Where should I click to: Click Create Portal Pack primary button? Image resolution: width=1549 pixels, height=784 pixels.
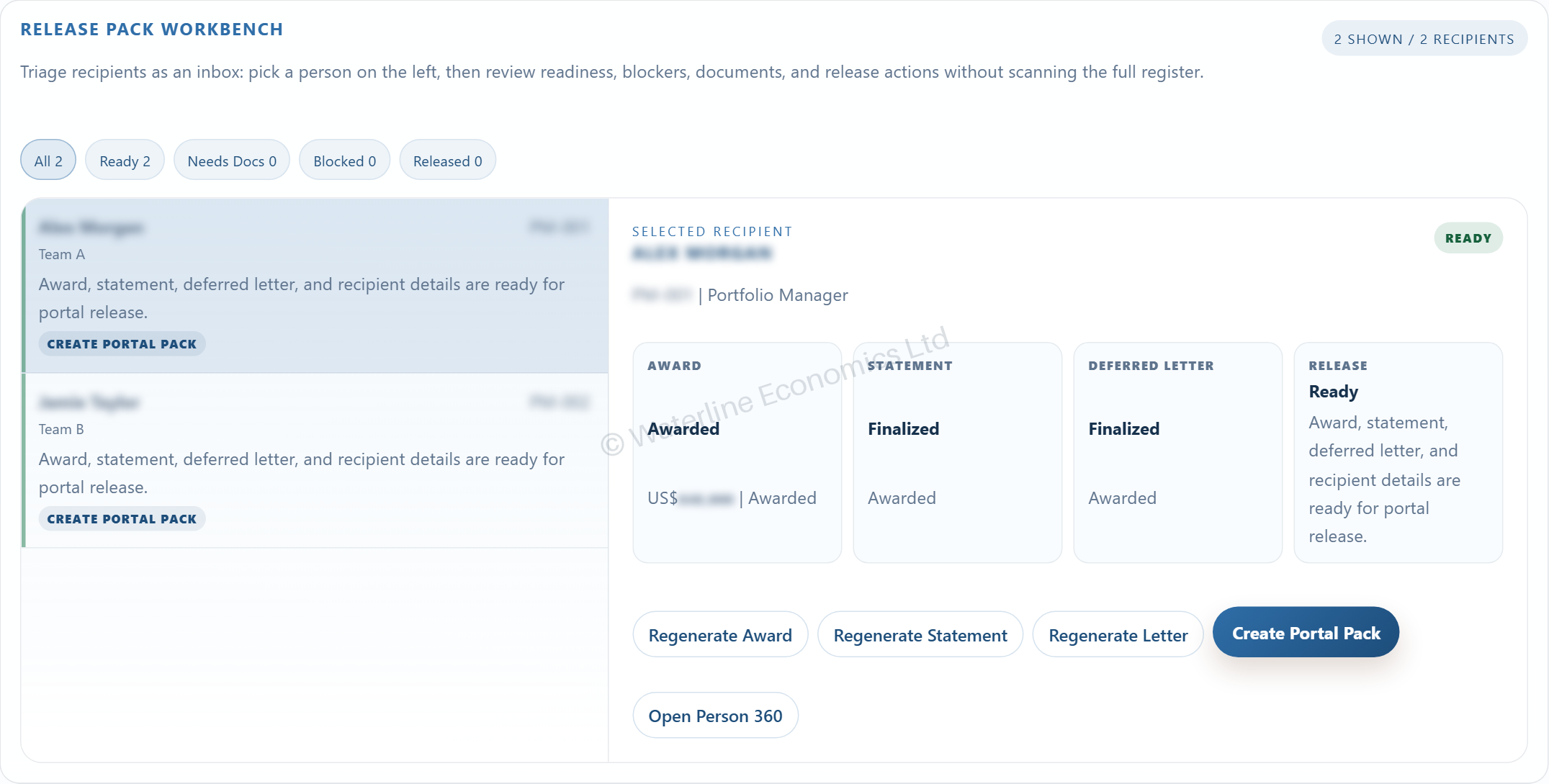[1306, 633]
